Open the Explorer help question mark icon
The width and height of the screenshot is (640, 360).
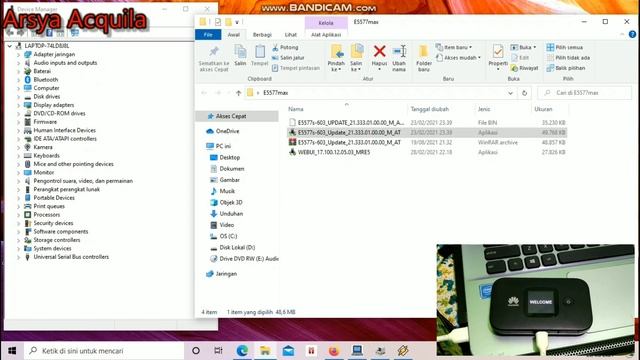point(632,35)
